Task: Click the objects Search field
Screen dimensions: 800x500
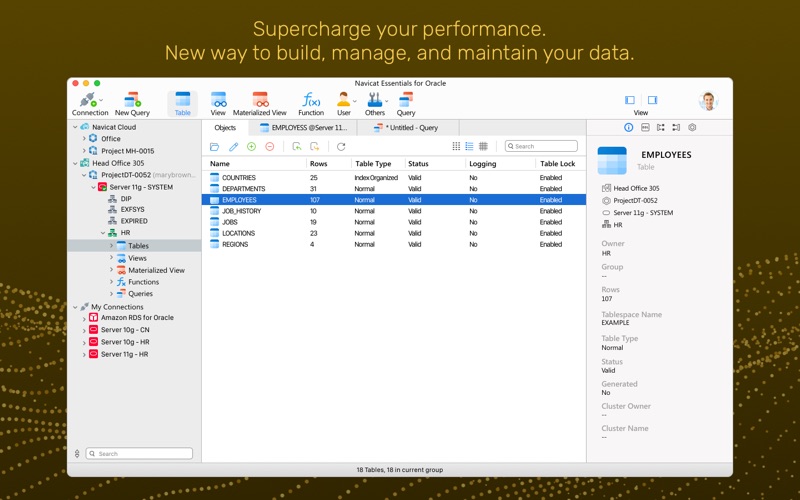Action: tap(541, 146)
